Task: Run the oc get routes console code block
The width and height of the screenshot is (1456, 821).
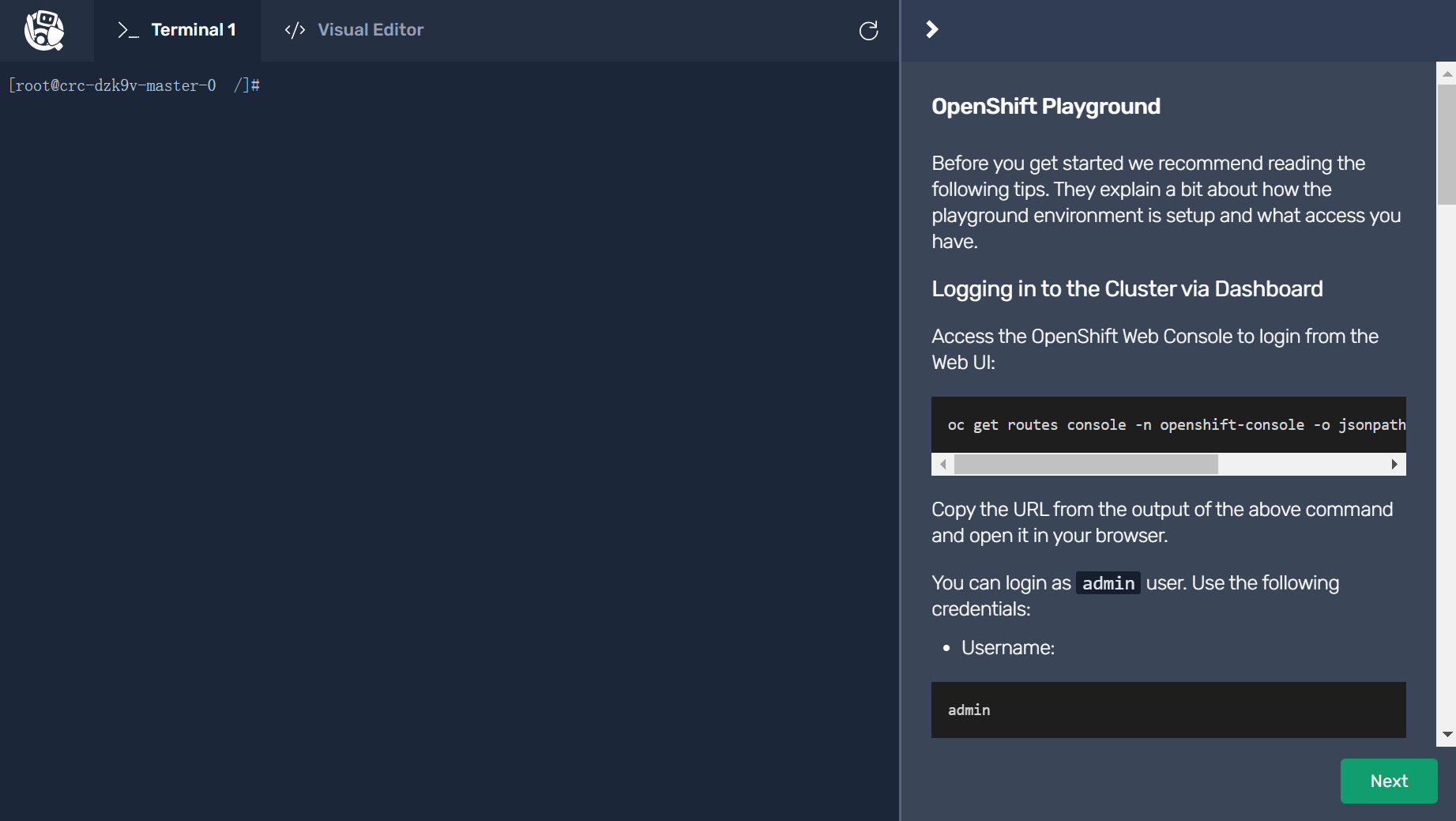Action: click(1168, 424)
